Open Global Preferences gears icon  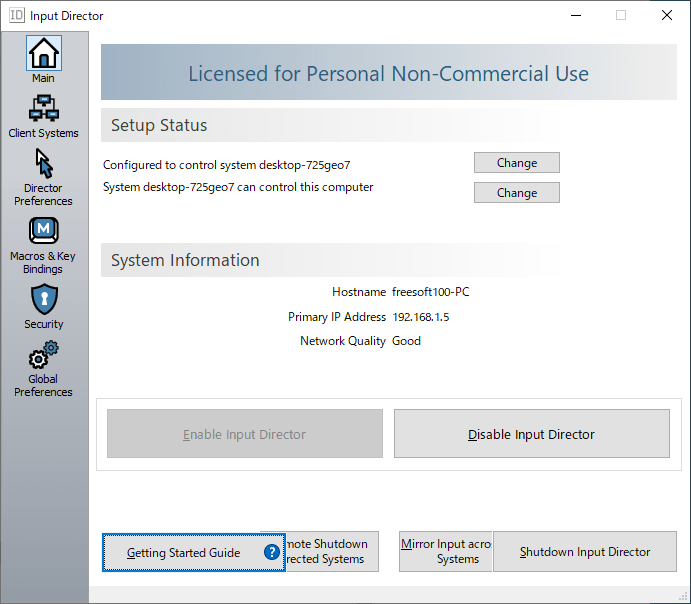coord(44,355)
